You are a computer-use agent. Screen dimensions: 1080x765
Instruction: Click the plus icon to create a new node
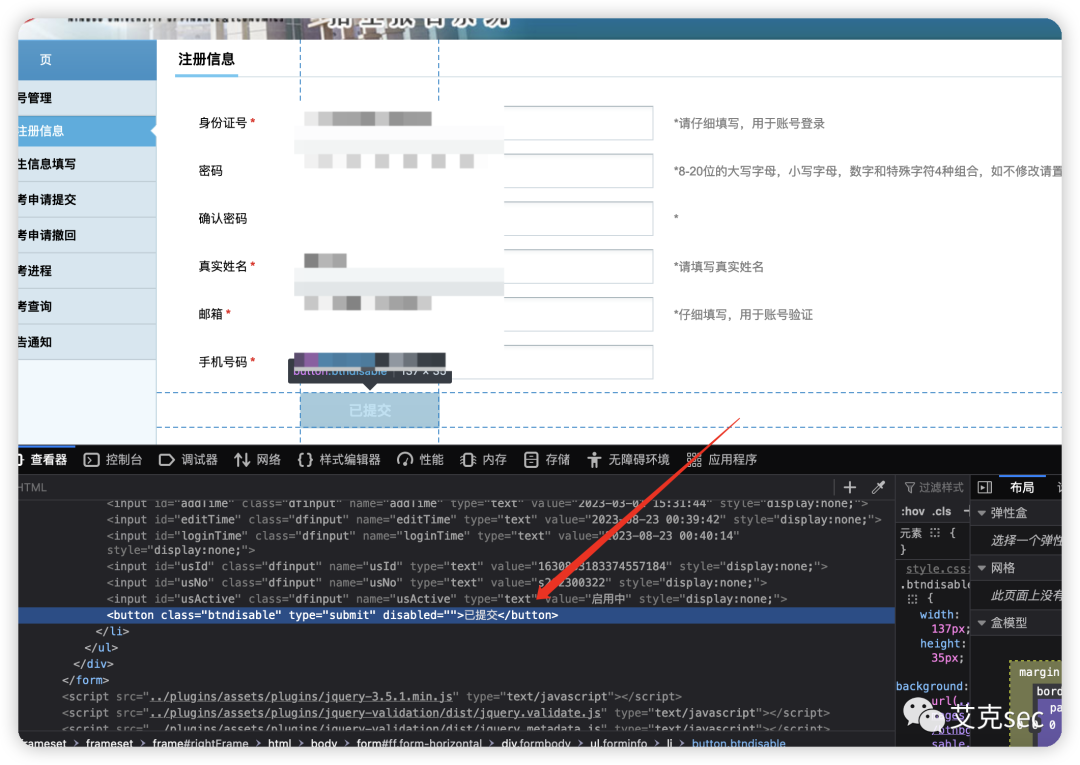[x=850, y=487]
